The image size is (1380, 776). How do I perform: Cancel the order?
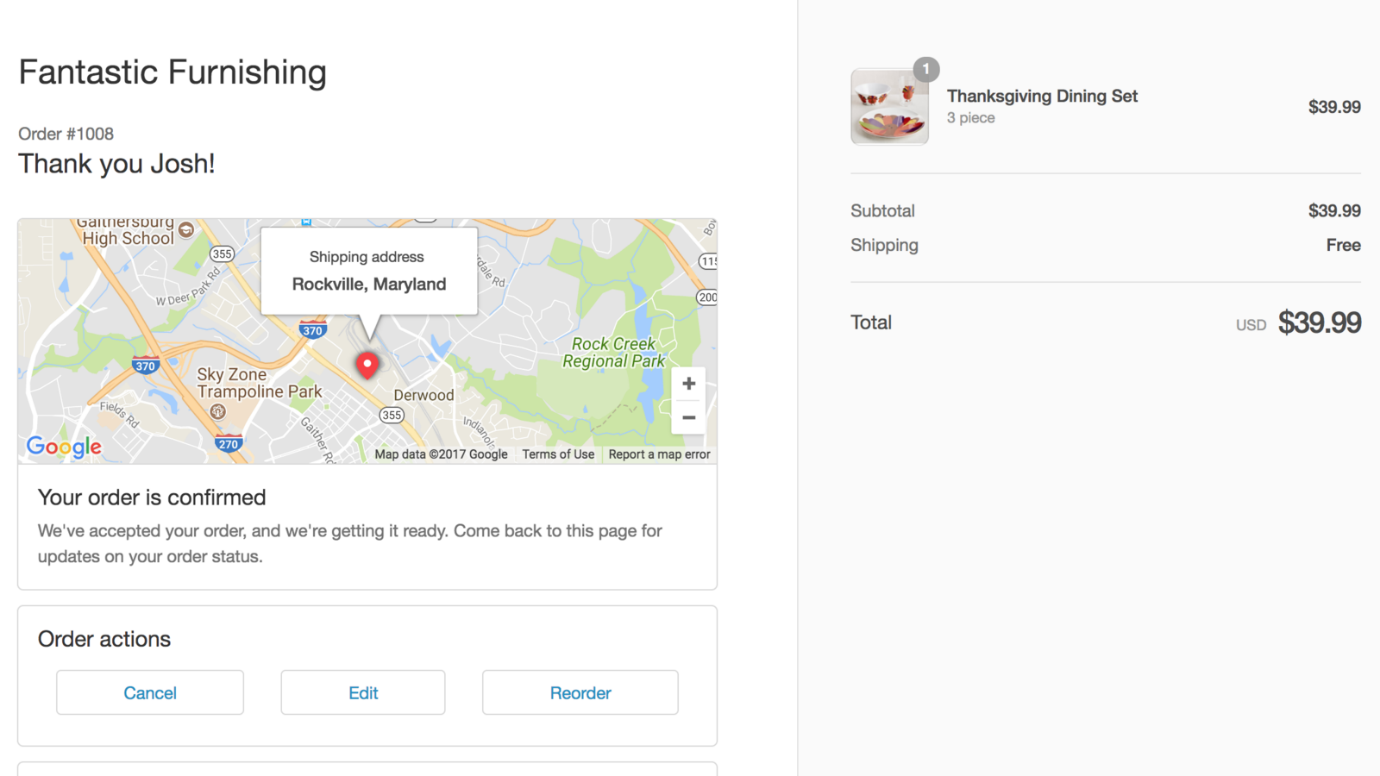tap(150, 693)
